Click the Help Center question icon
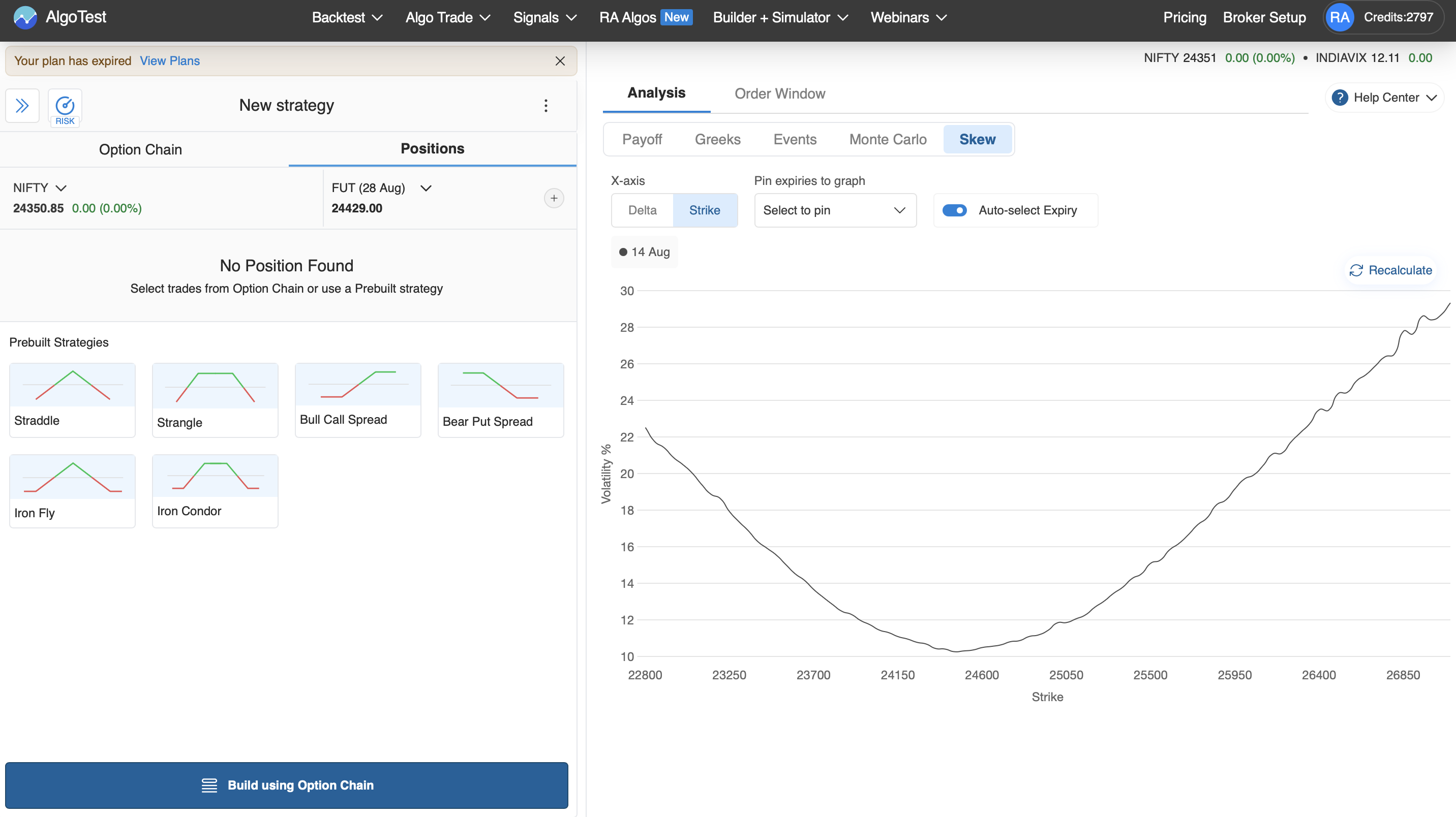 click(x=1339, y=98)
